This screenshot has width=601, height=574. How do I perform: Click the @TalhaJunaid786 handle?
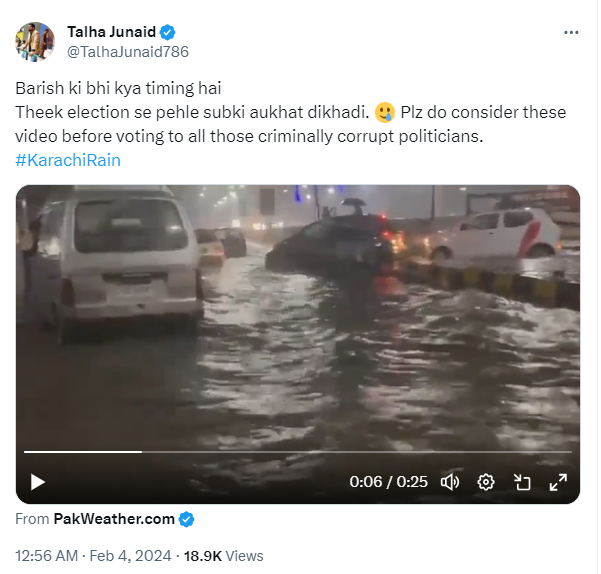(128, 52)
